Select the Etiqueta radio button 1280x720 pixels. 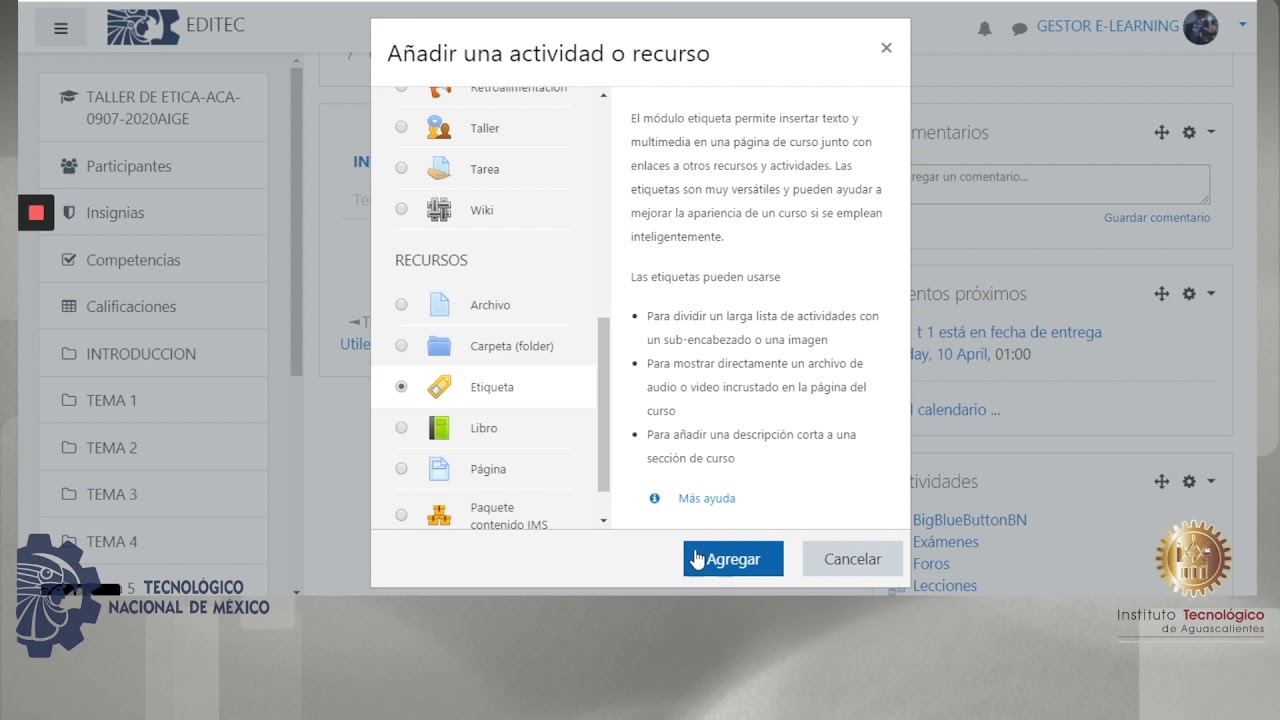(x=401, y=386)
